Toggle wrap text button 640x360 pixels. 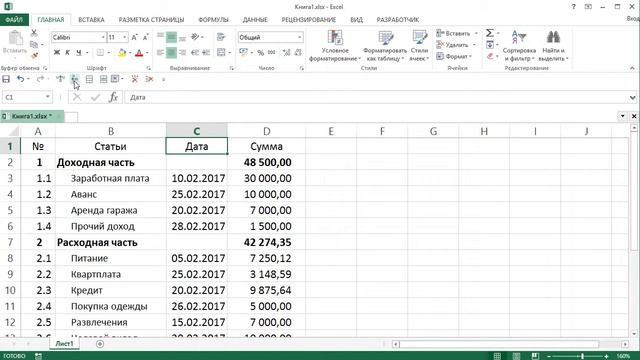[x=221, y=37]
